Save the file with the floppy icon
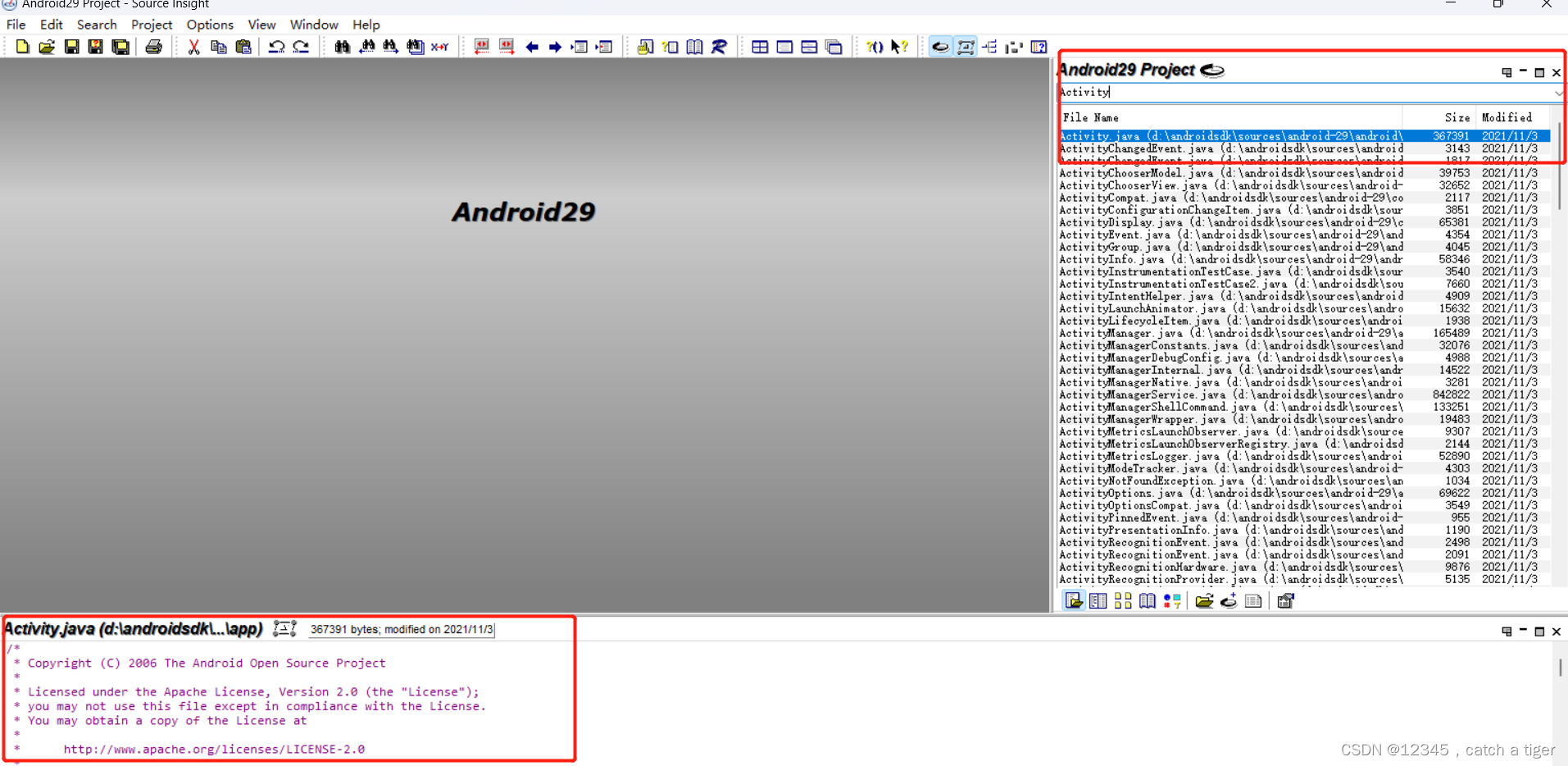Viewport: 1568px width, 766px height. pyautogui.click(x=71, y=47)
